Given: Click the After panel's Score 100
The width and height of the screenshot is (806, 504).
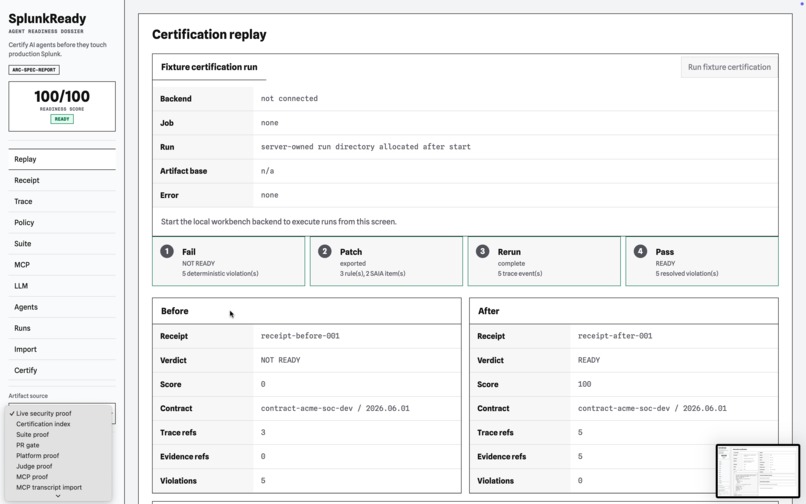Looking at the screenshot, I should tap(584, 384).
